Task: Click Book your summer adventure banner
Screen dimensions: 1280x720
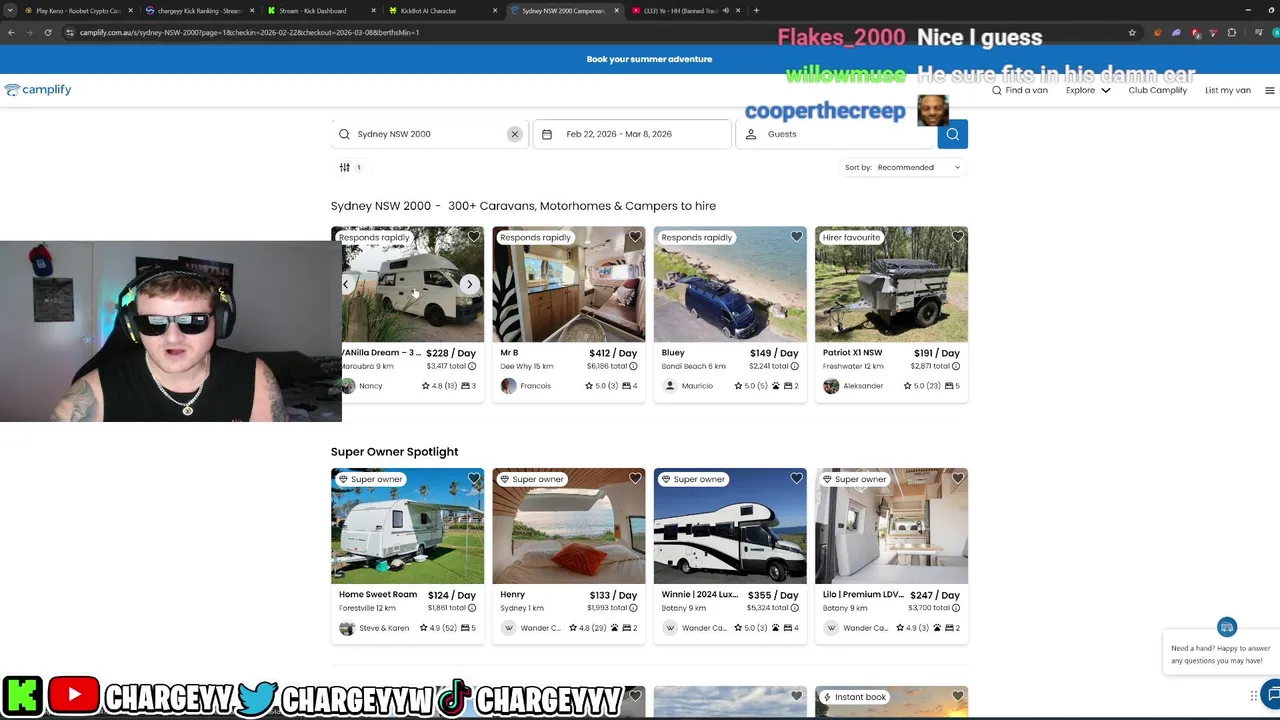Action: (649, 59)
